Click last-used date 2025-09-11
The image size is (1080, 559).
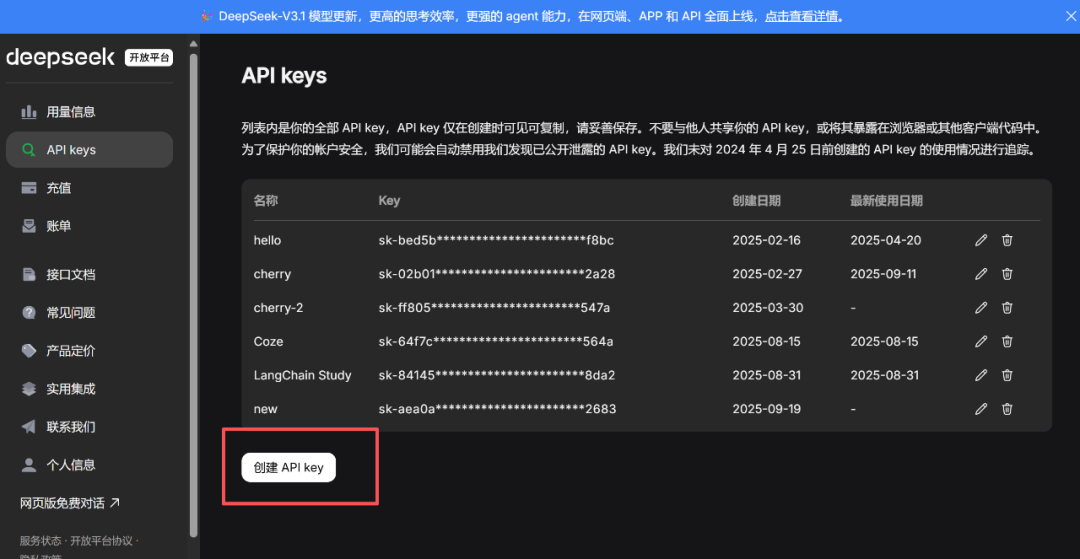pos(884,274)
